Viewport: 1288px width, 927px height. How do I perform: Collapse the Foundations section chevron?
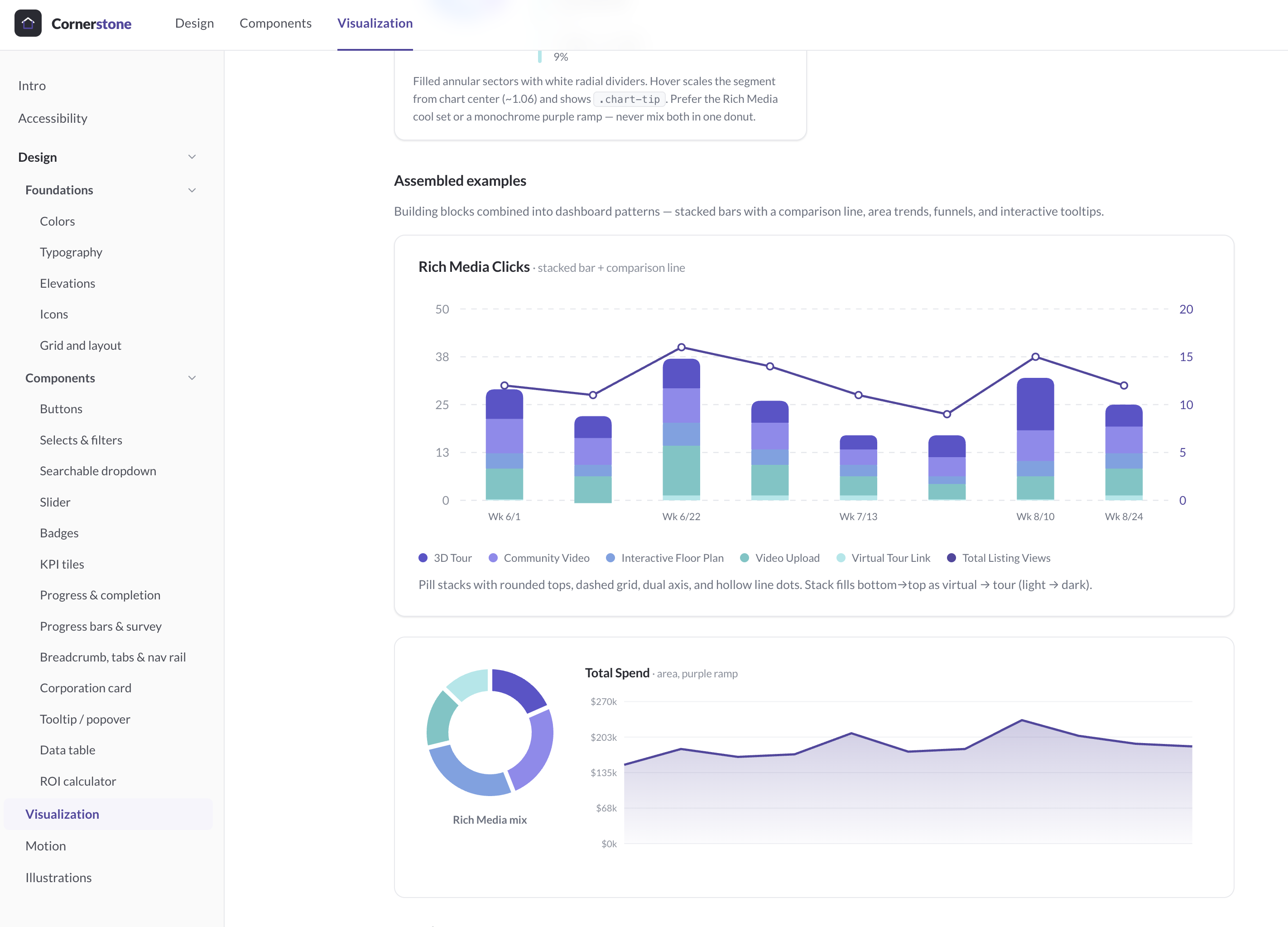(192, 190)
